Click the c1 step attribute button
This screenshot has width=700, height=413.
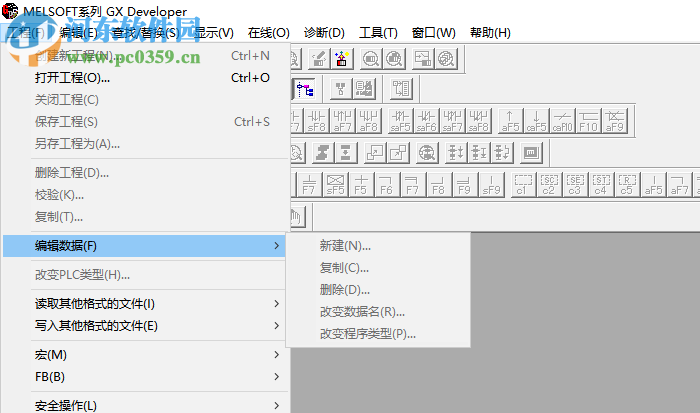(x=523, y=184)
